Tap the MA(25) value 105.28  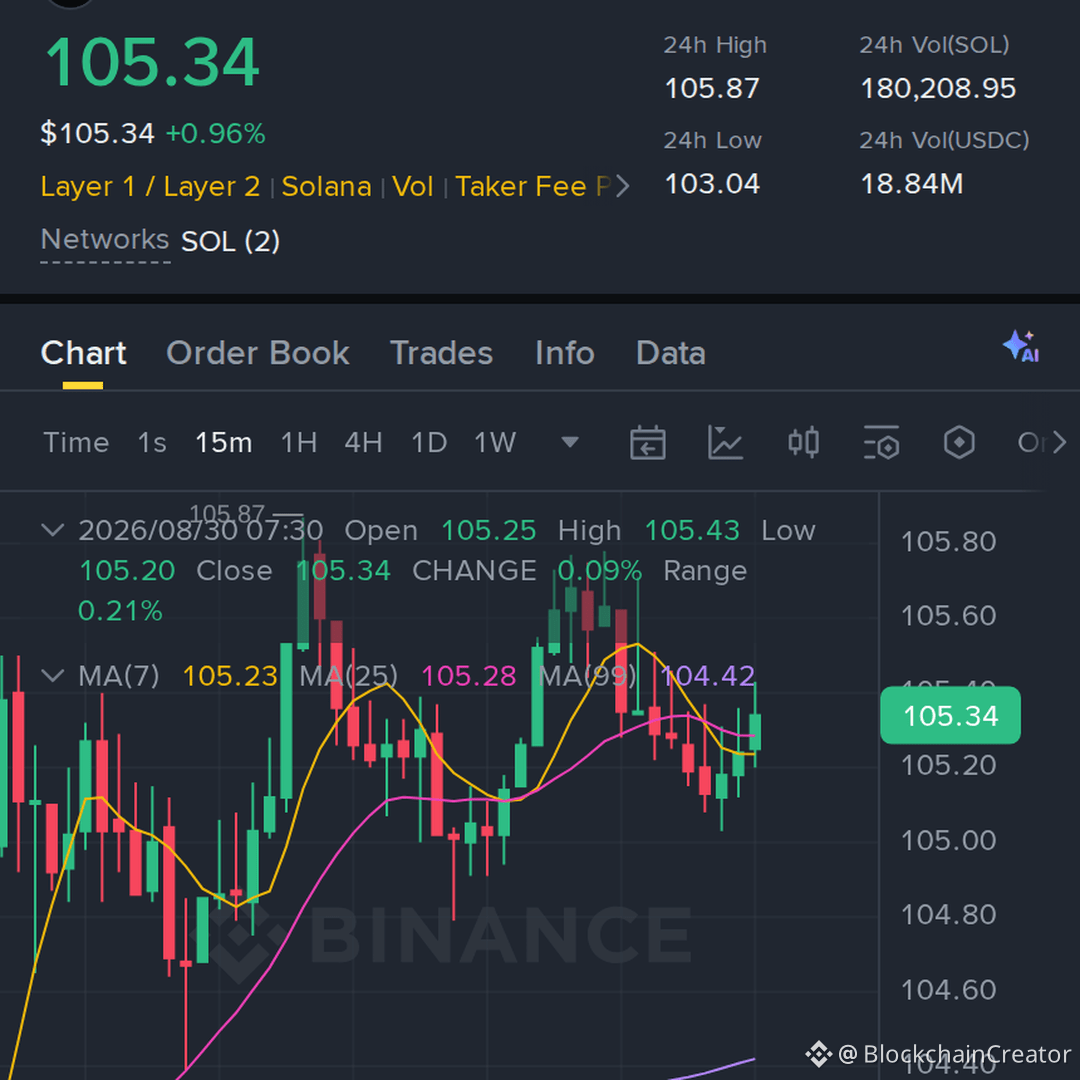tap(468, 676)
